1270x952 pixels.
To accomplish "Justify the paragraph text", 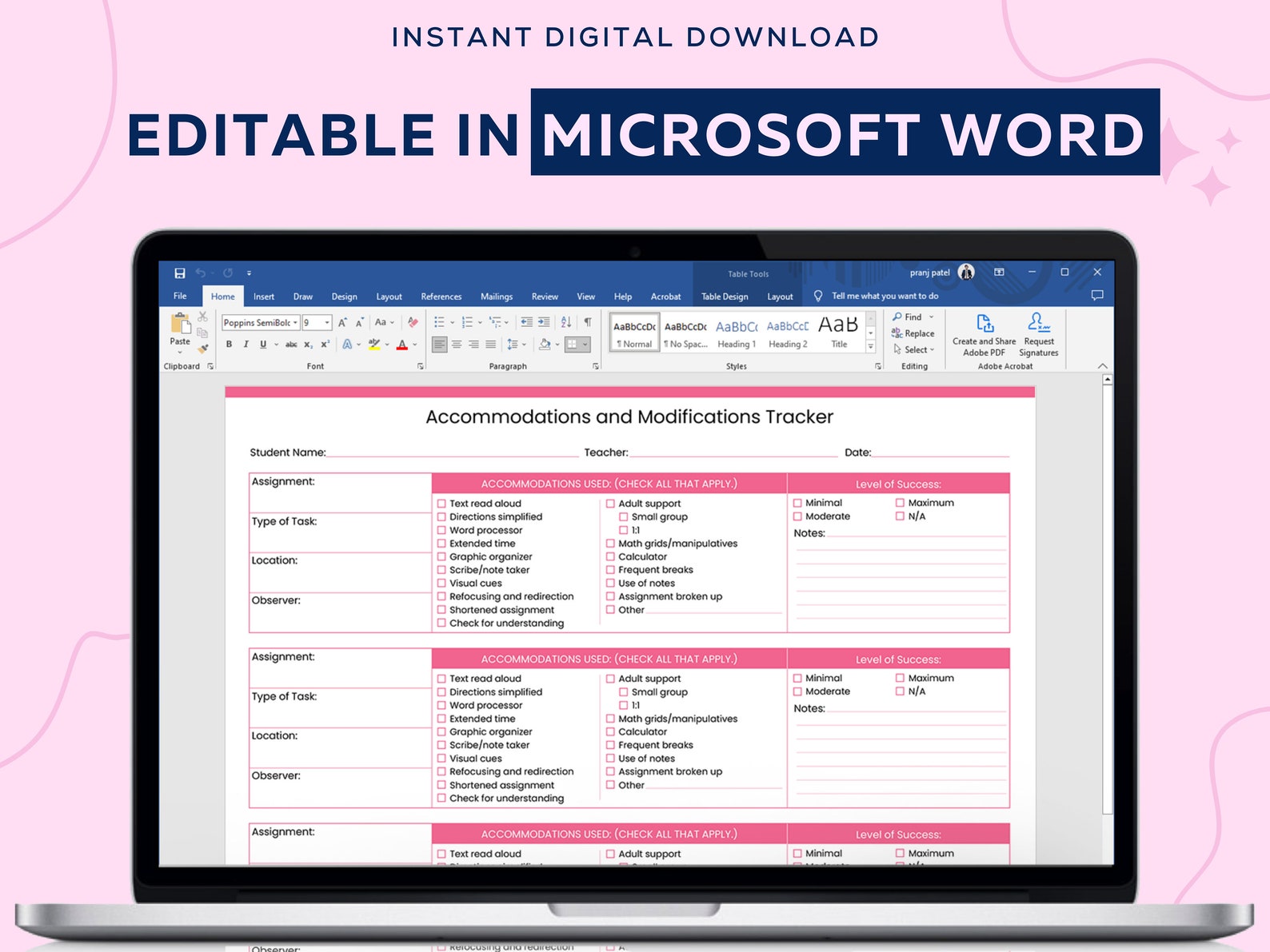I will (490, 345).
